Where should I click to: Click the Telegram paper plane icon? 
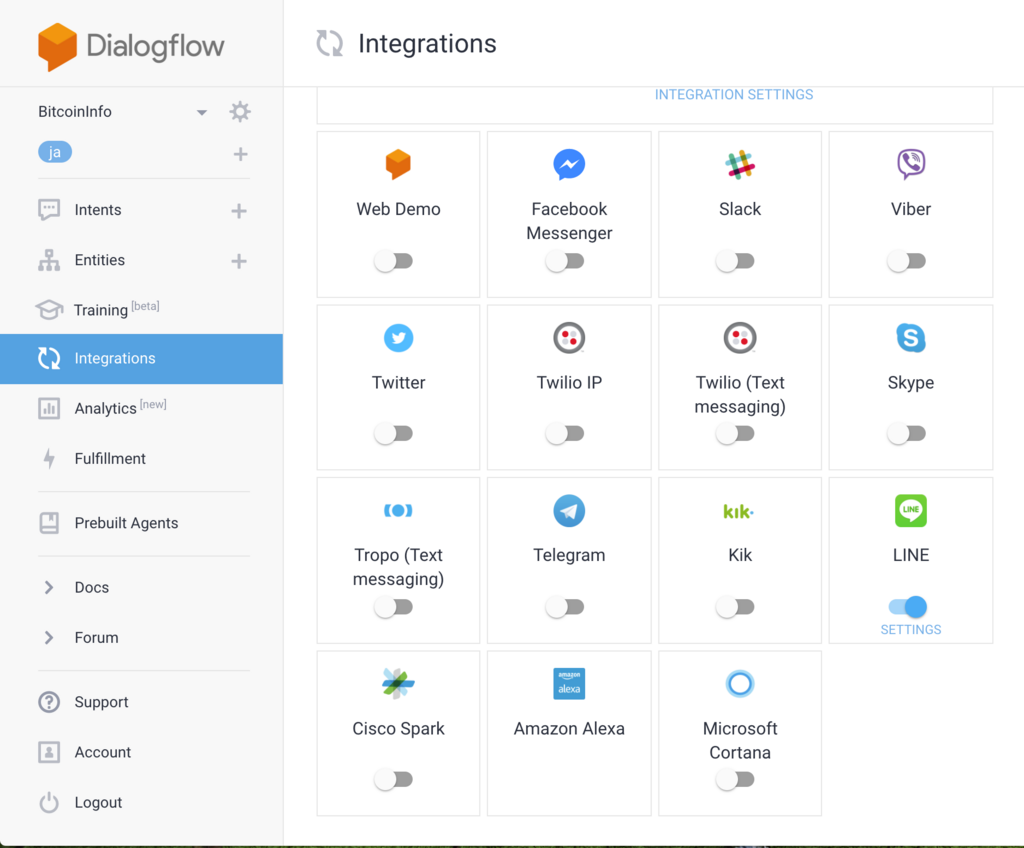569,511
